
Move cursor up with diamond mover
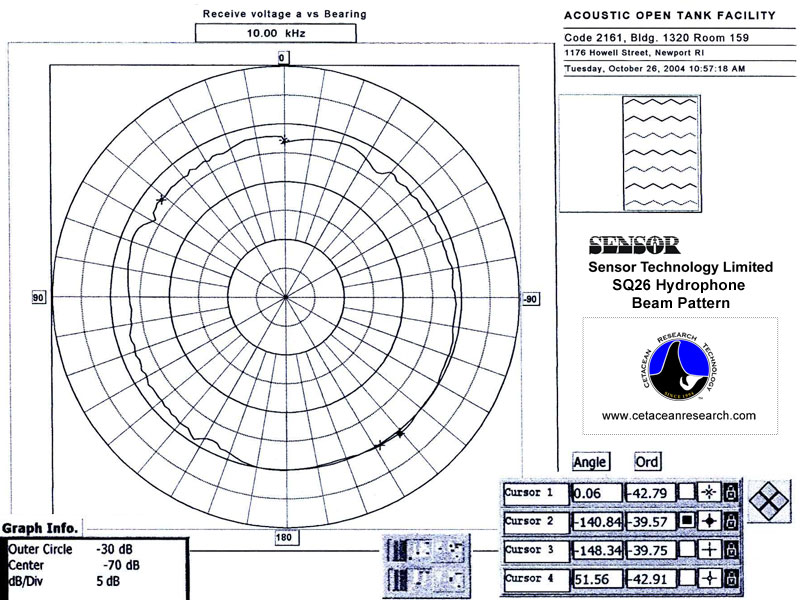pos(769,490)
